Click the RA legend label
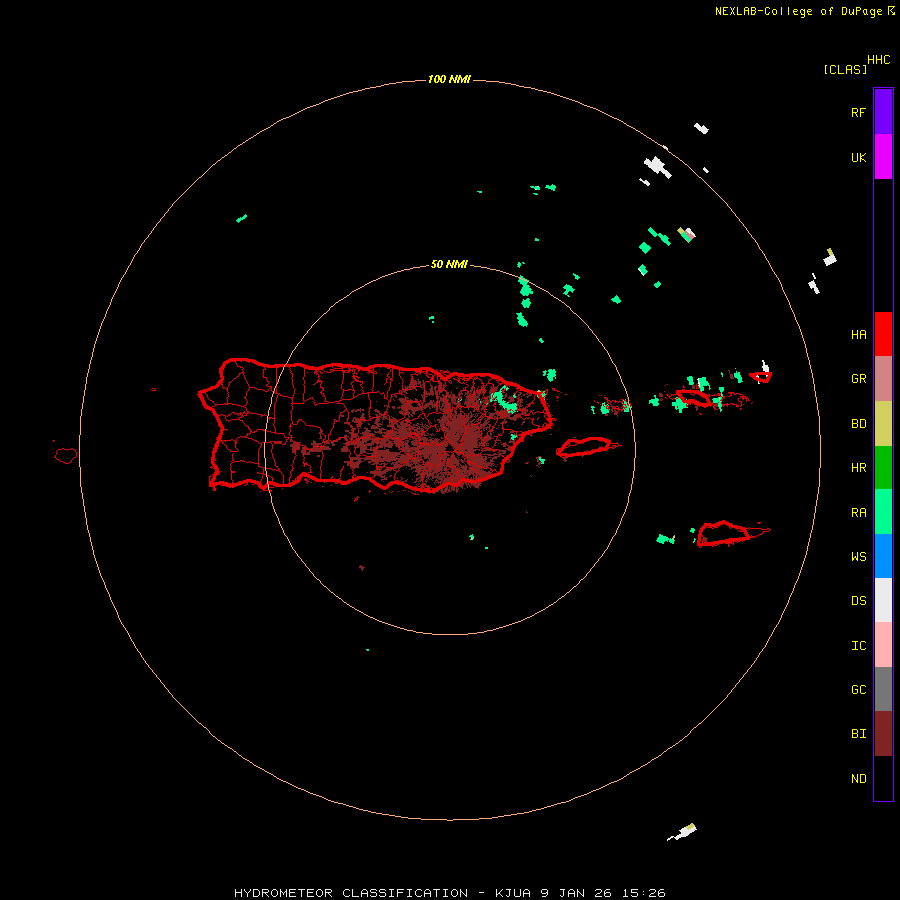This screenshot has height=900, width=900. click(x=858, y=513)
